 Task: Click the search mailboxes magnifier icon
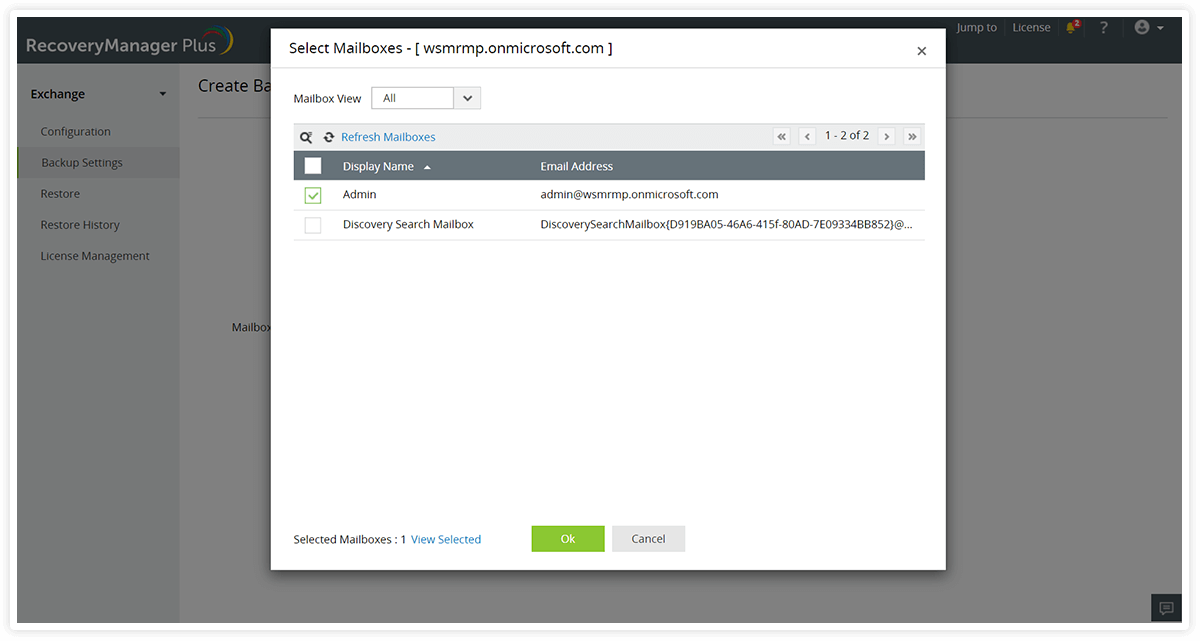point(306,137)
